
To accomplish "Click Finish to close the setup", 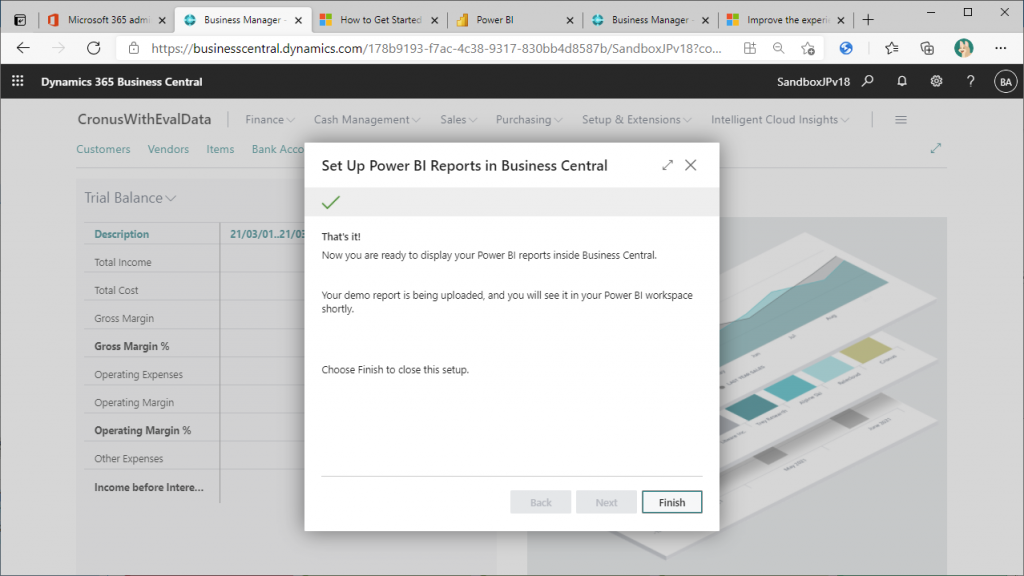I will (672, 502).
